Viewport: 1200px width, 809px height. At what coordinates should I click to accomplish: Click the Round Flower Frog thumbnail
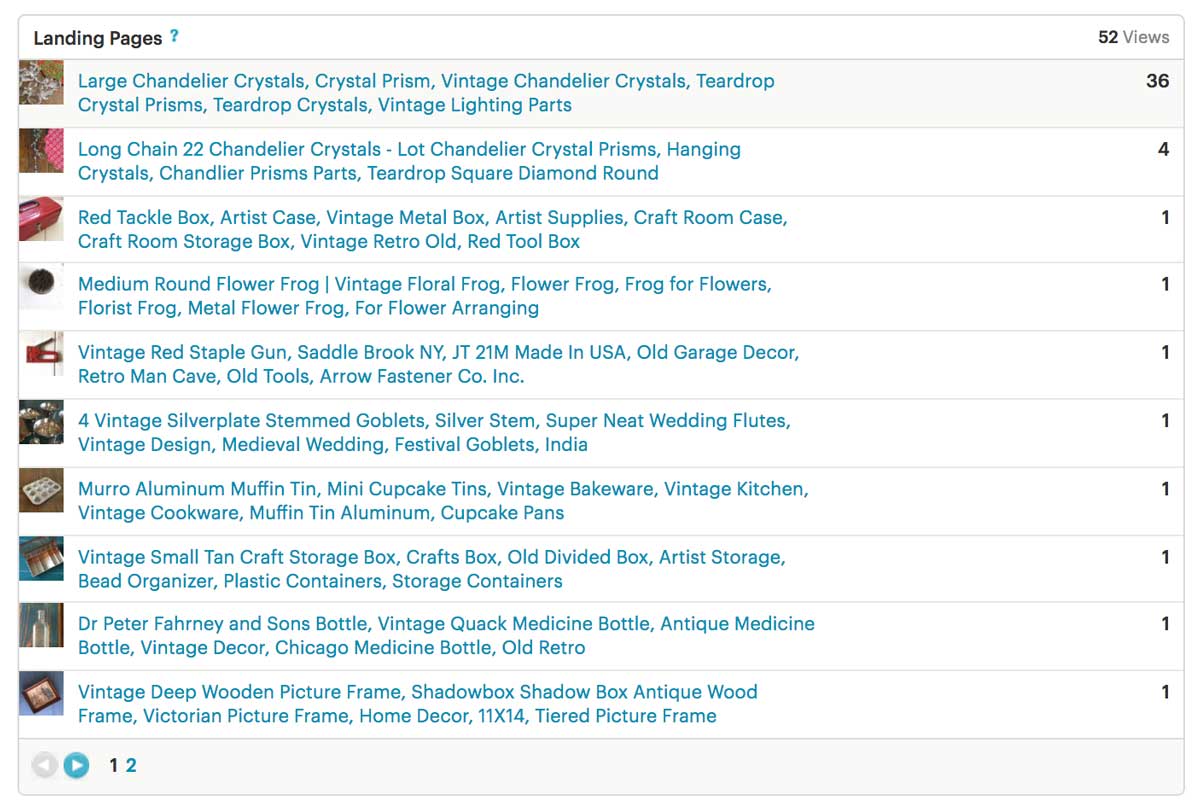(x=41, y=287)
